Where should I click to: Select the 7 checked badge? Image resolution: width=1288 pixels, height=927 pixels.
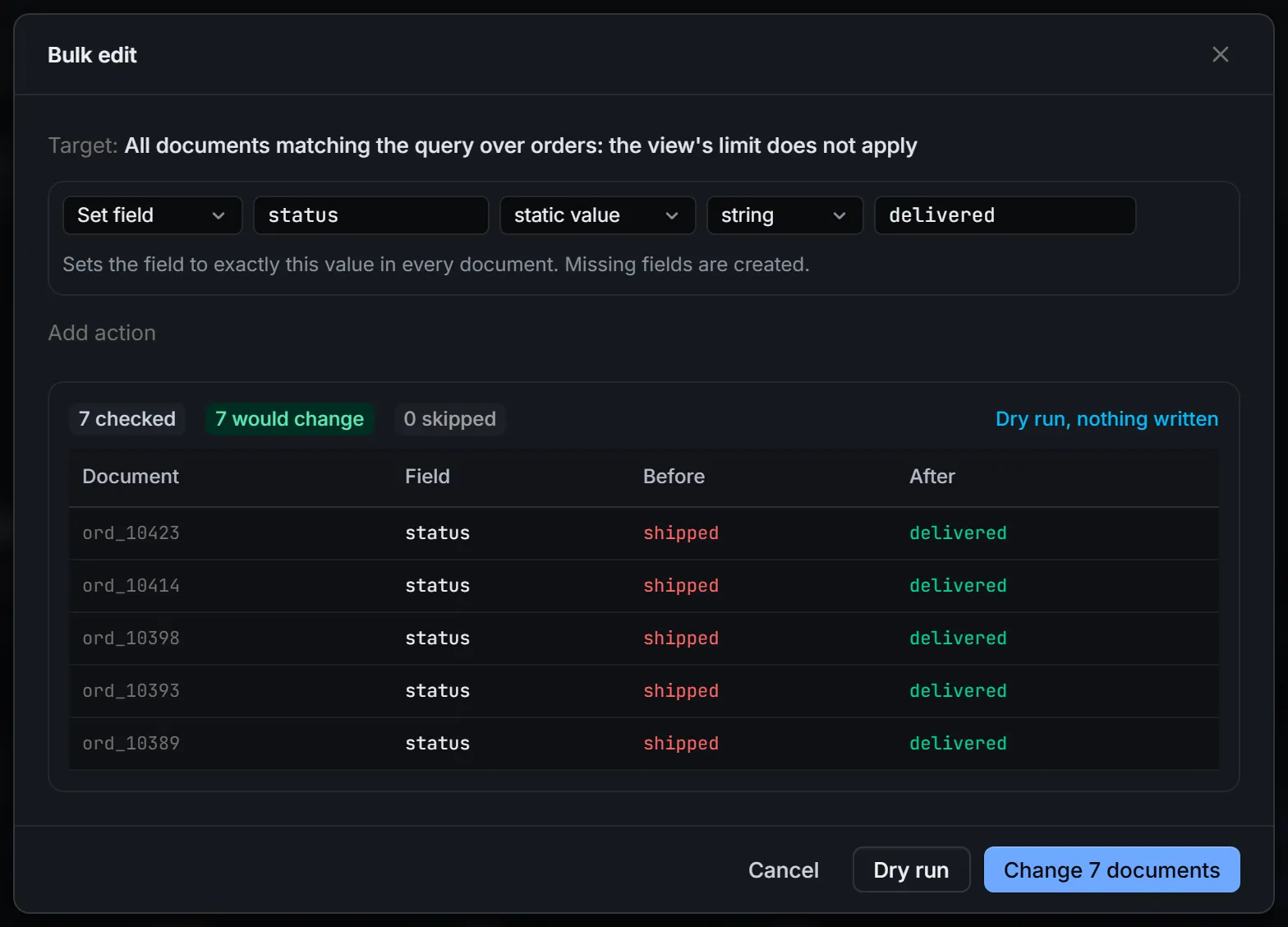coord(127,419)
